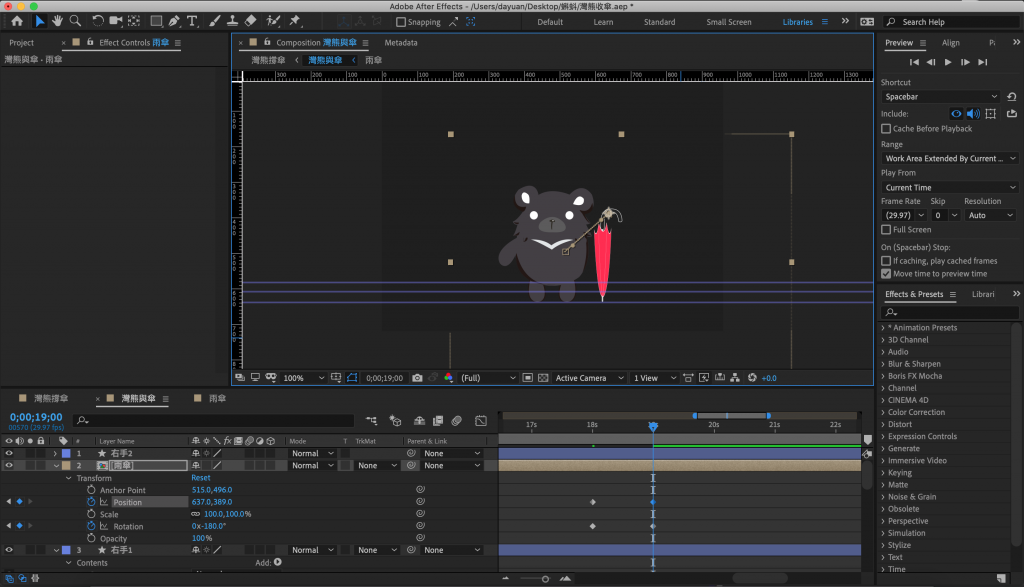Reset preview settings icon
Viewport: 1024px width, 587px height.
(1012, 97)
